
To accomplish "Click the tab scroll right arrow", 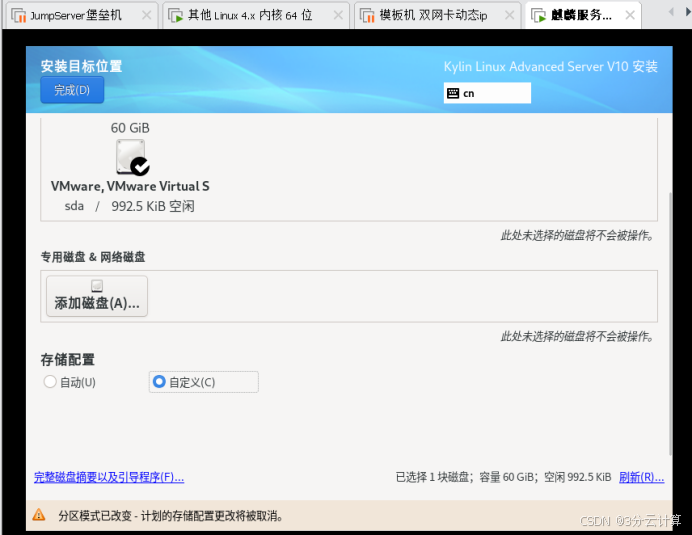I will click(688, 12).
